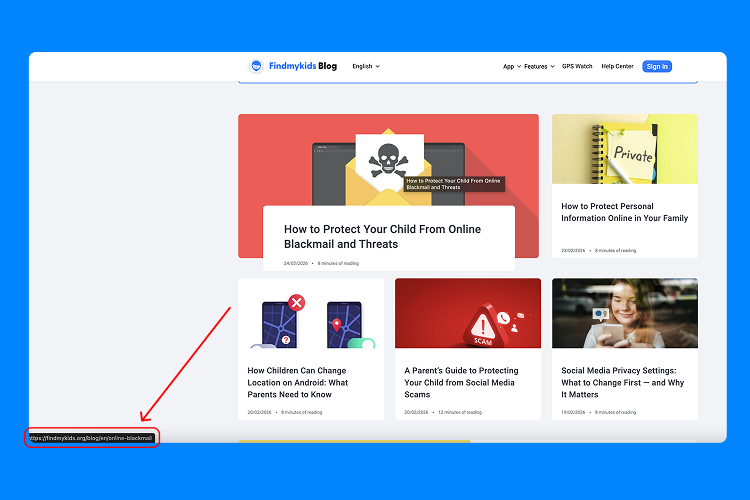The width and height of the screenshot is (750, 500).
Task: Open 'How to Protect Personal Information Online' article
Action: click(x=624, y=212)
